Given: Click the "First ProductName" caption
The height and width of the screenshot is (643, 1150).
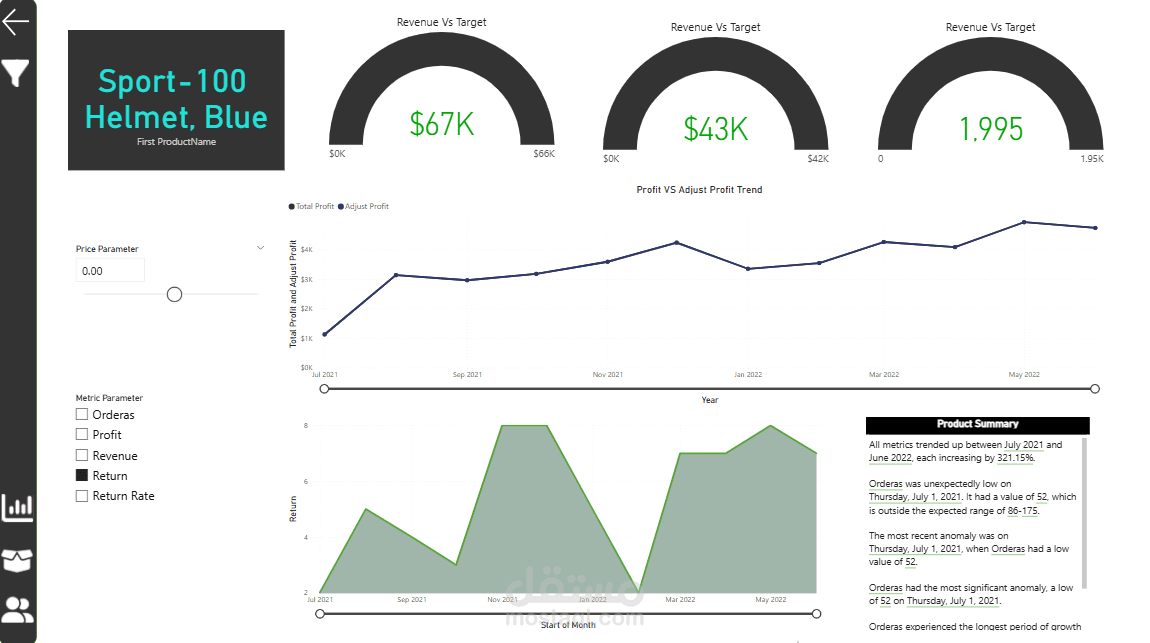Looking at the screenshot, I should tap(176, 142).
